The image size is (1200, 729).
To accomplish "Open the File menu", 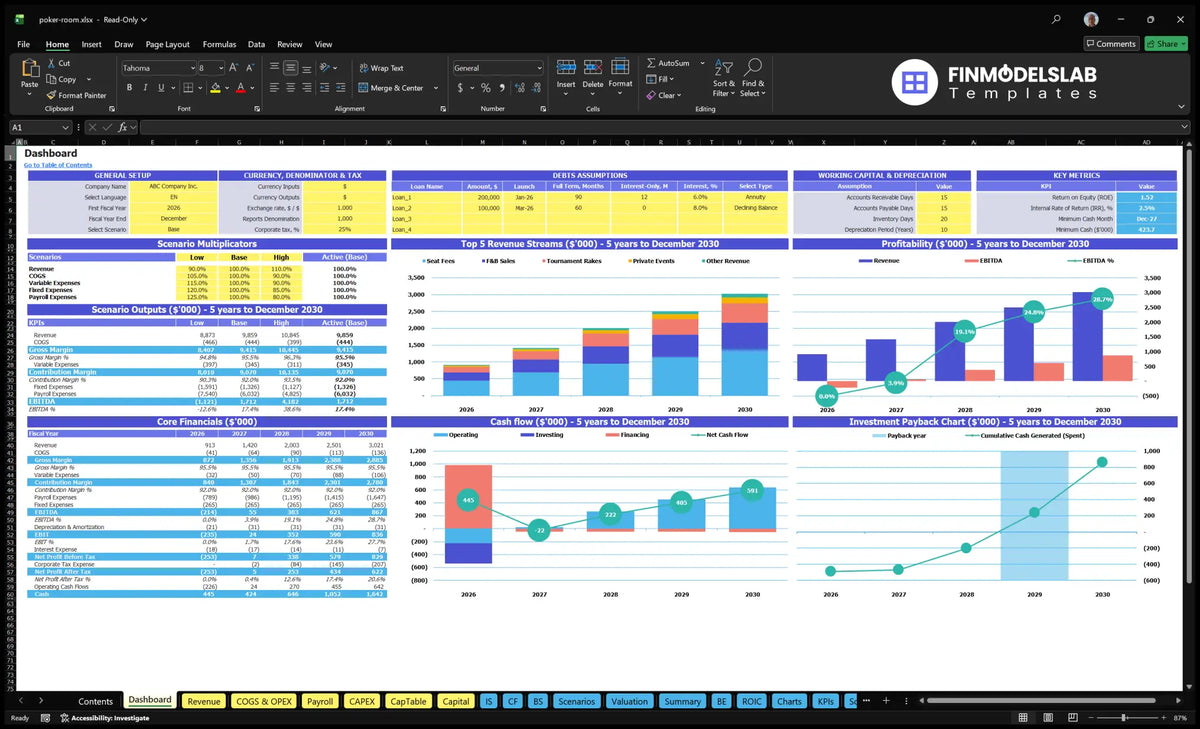I will click(23, 44).
